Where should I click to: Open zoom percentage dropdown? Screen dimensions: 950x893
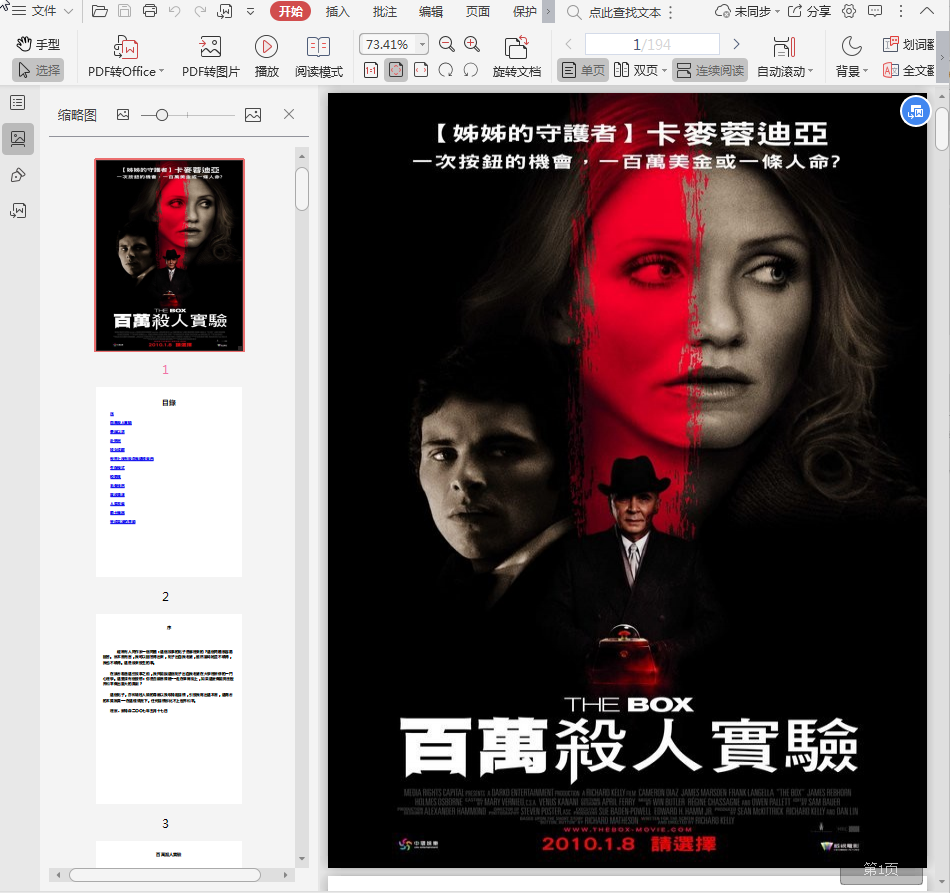(x=423, y=44)
